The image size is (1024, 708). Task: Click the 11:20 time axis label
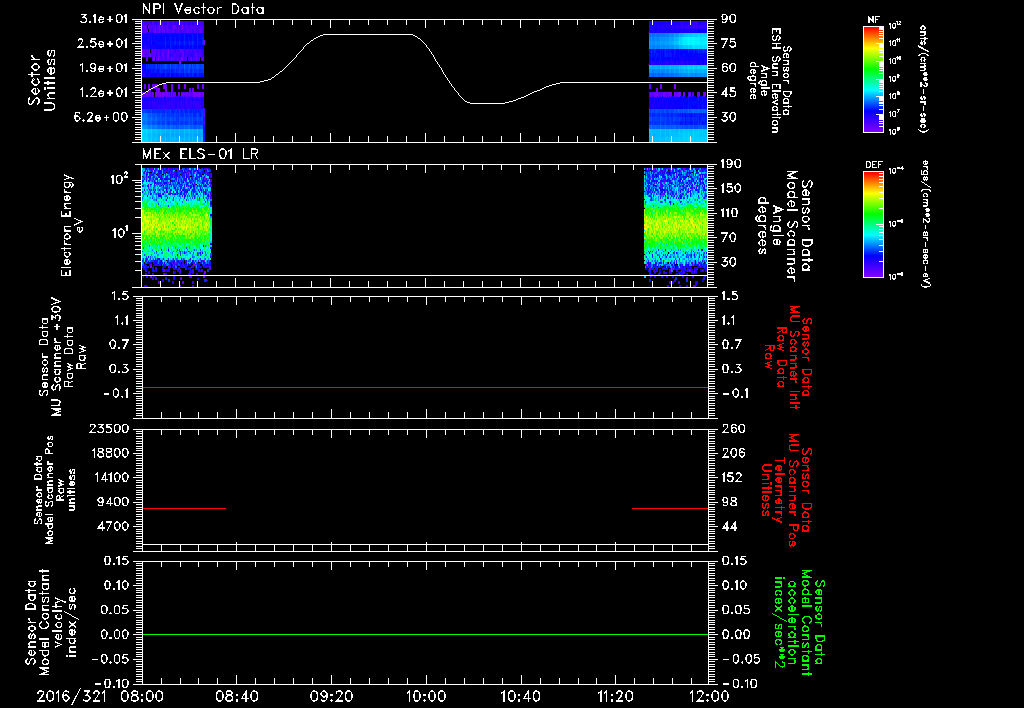[x=615, y=696]
